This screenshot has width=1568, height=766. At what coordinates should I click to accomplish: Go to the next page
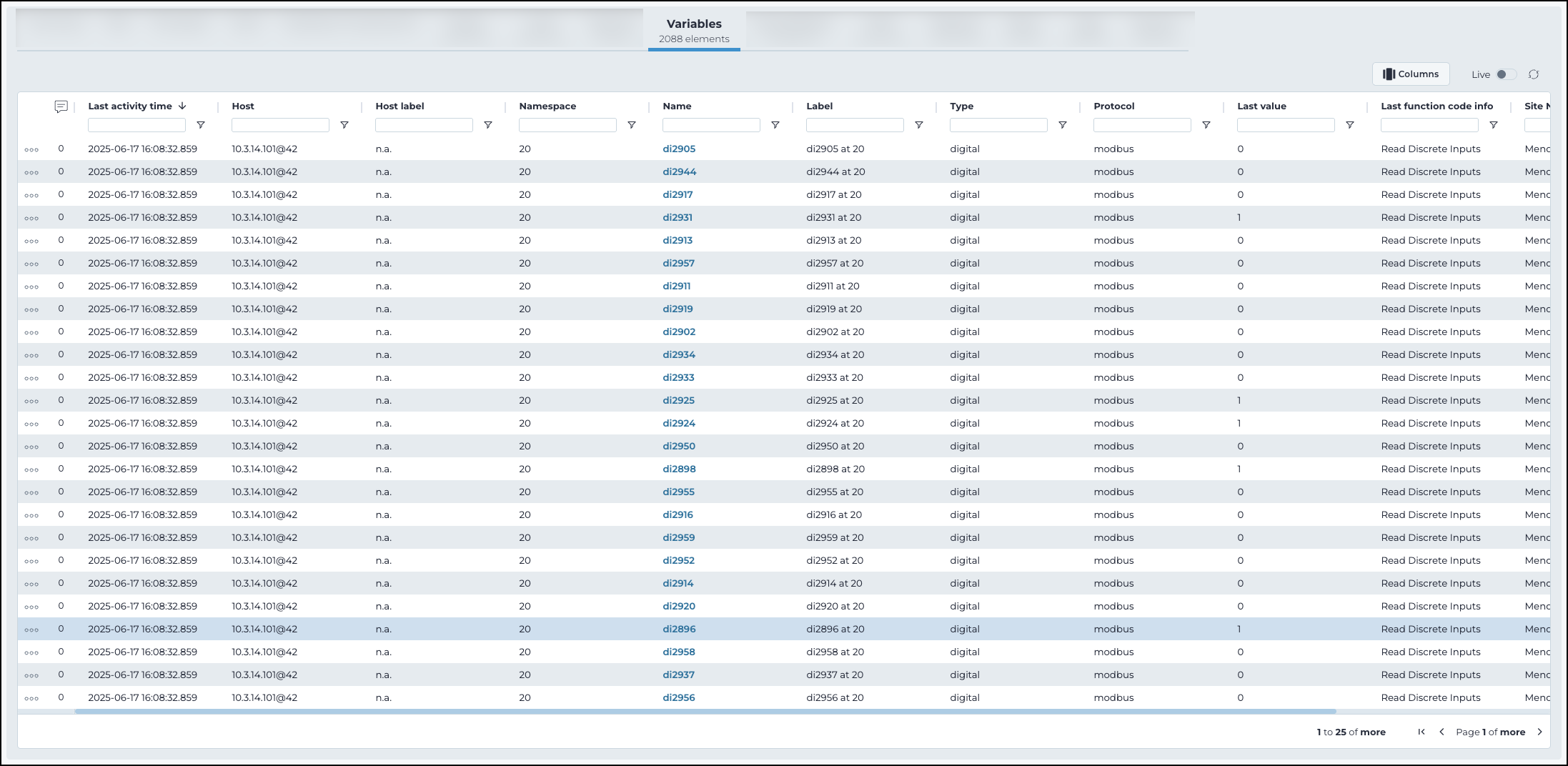1539,732
